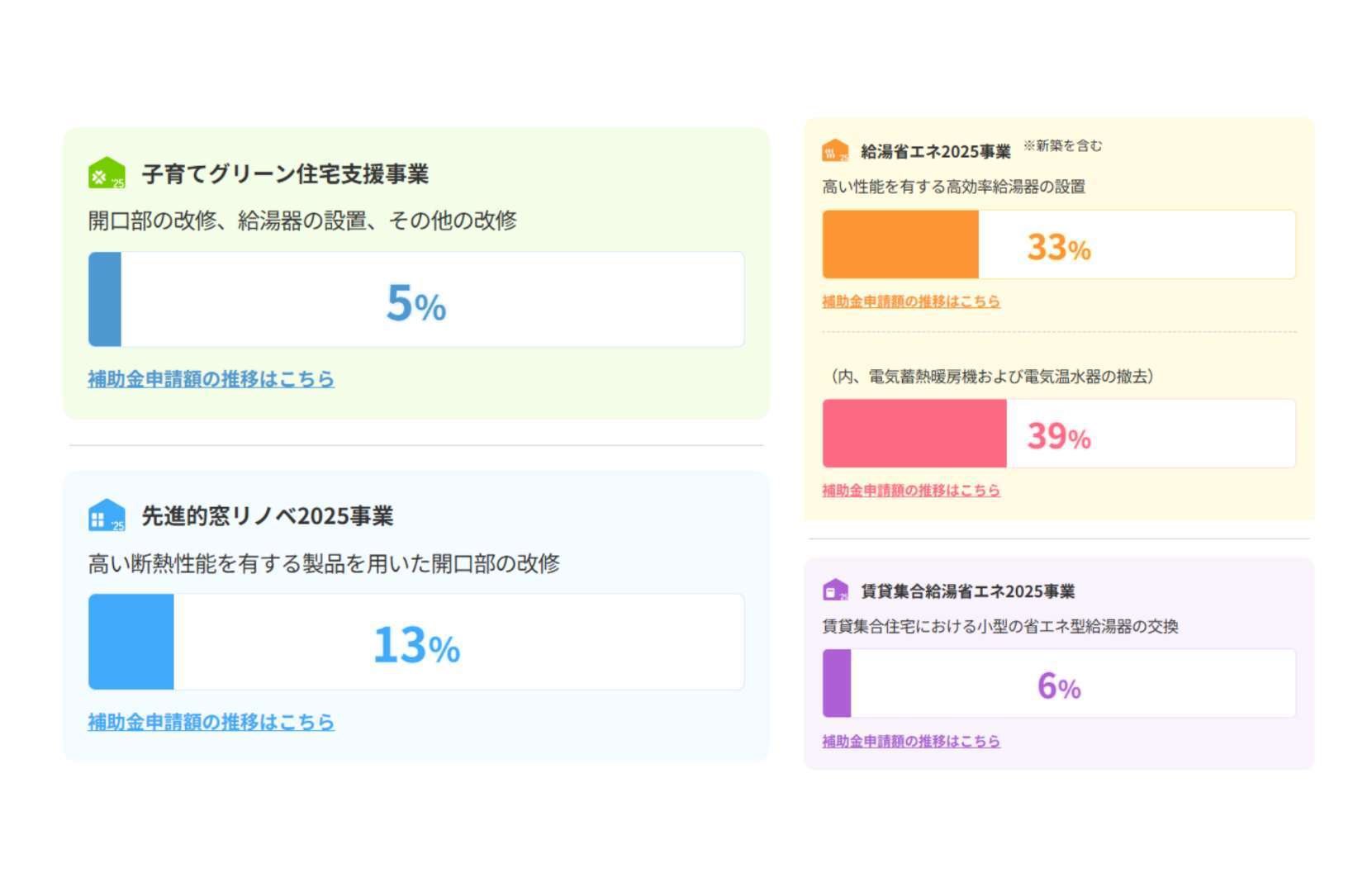Open 補助金申請額の推移 link under the 13% bar
Image resolution: width=1372 pixels, height=892 pixels.
(x=211, y=722)
